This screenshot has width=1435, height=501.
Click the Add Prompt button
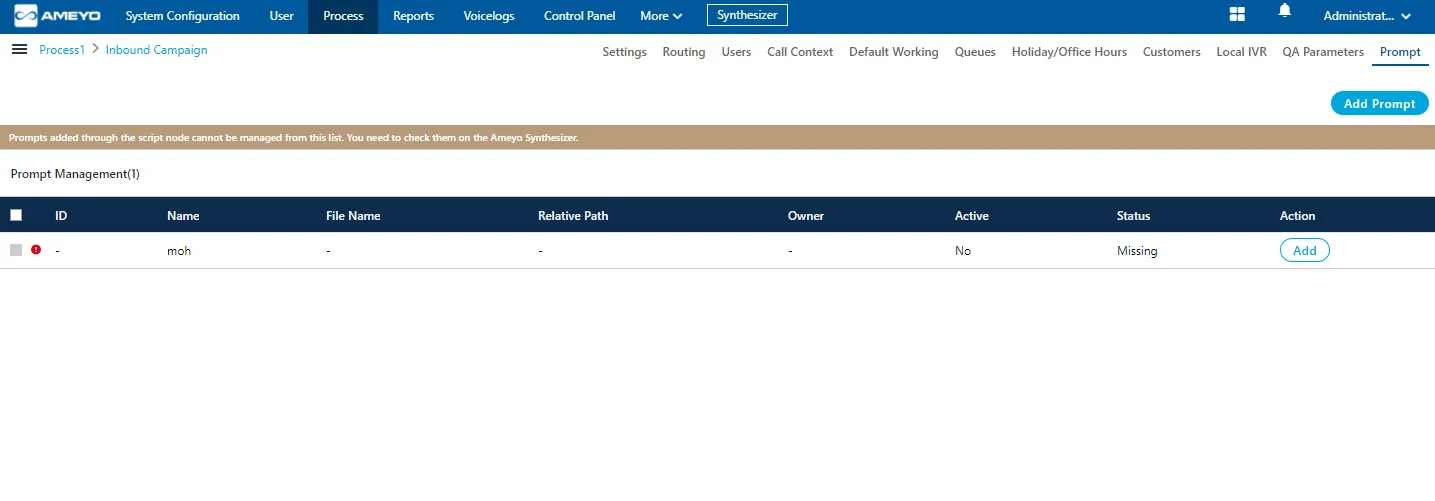click(1380, 103)
